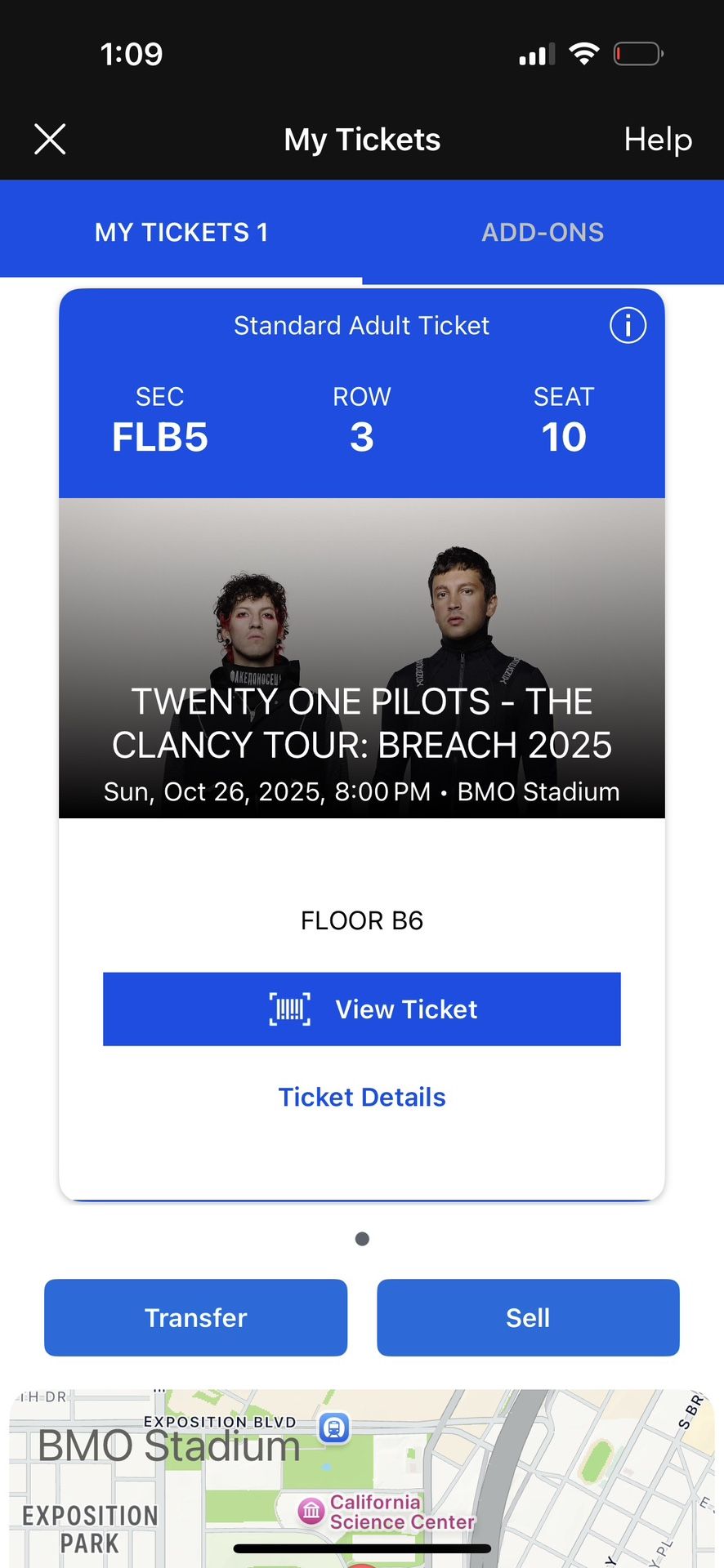Tap the ticket carousel page dot
The width and height of the screenshot is (724, 1568).
coord(362,1239)
